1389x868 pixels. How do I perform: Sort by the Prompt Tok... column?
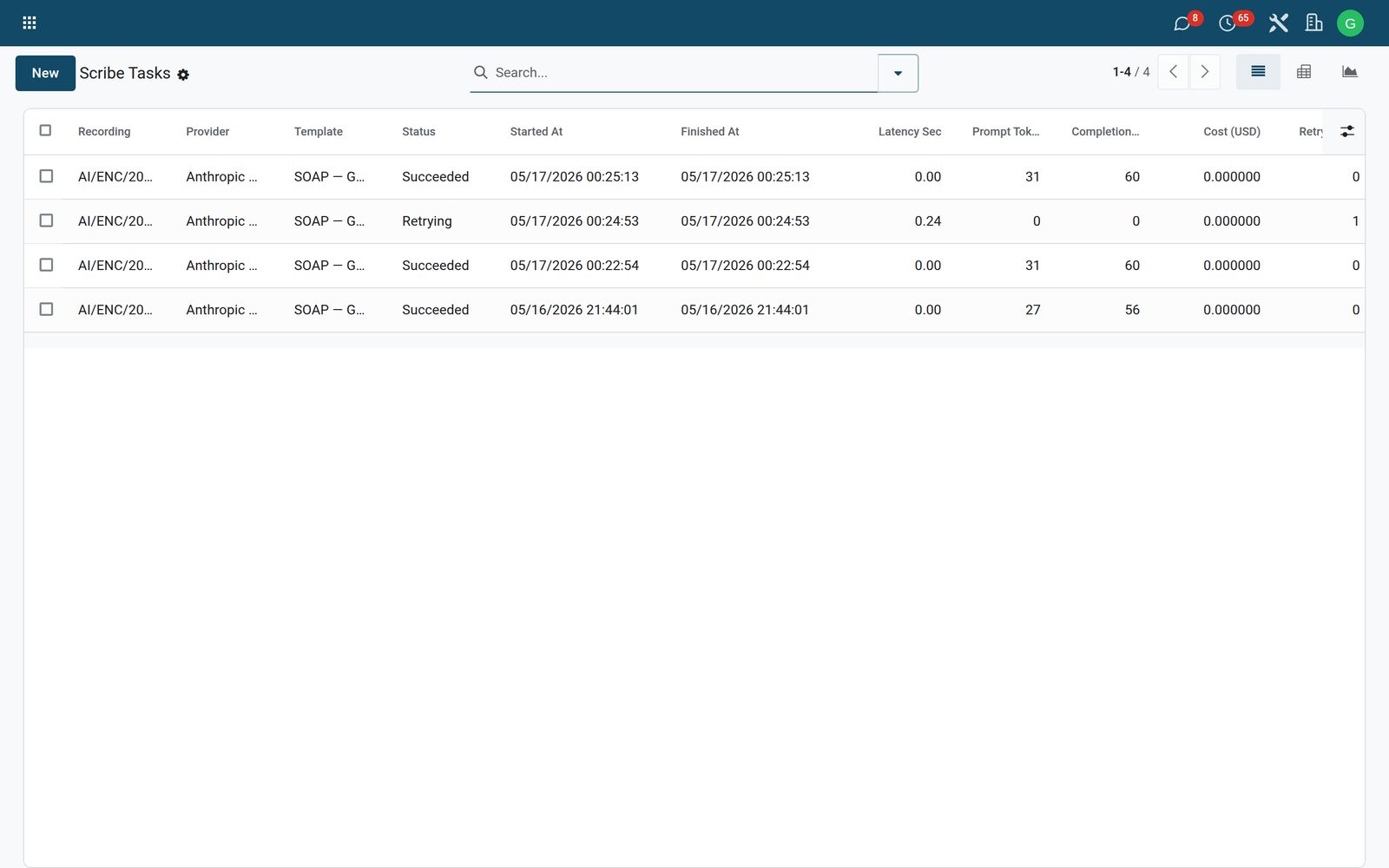click(1005, 132)
